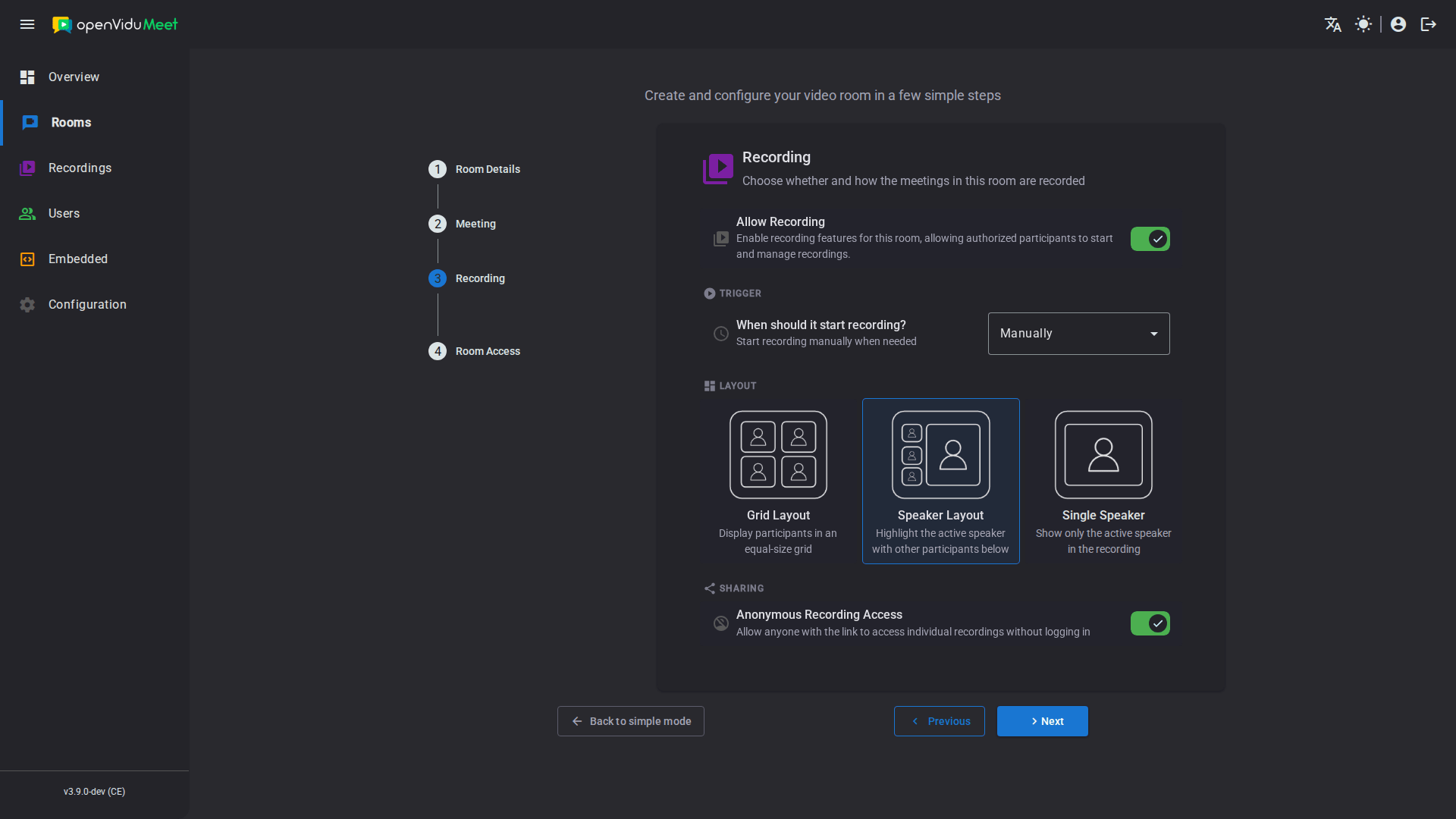Click the Next button
This screenshot has height=819, width=1456.
pyautogui.click(x=1043, y=721)
